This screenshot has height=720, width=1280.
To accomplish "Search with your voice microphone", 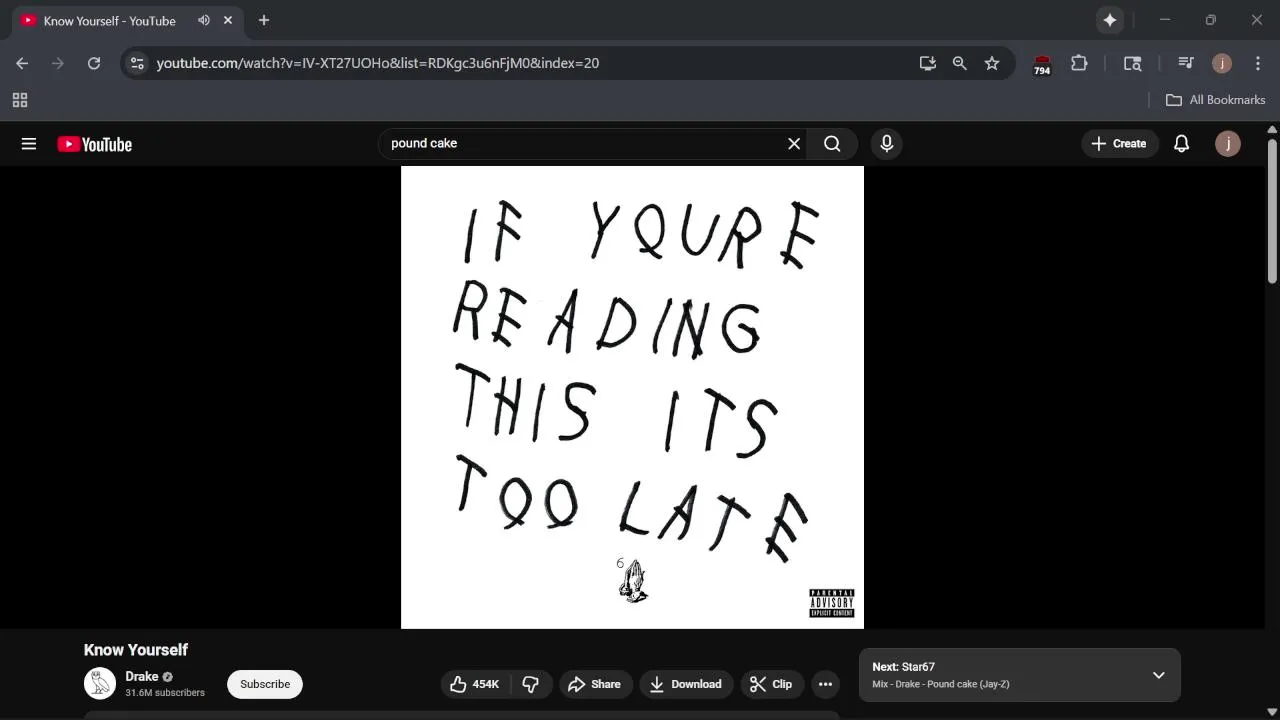I will point(886,144).
